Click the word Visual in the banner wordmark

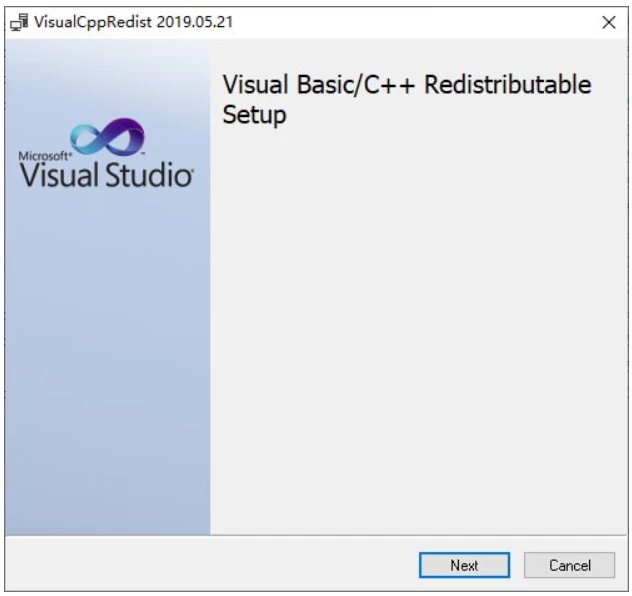click(59, 176)
